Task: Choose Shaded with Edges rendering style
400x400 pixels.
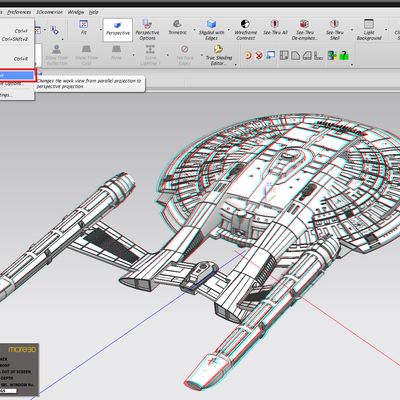Action: tap(211, 30)
